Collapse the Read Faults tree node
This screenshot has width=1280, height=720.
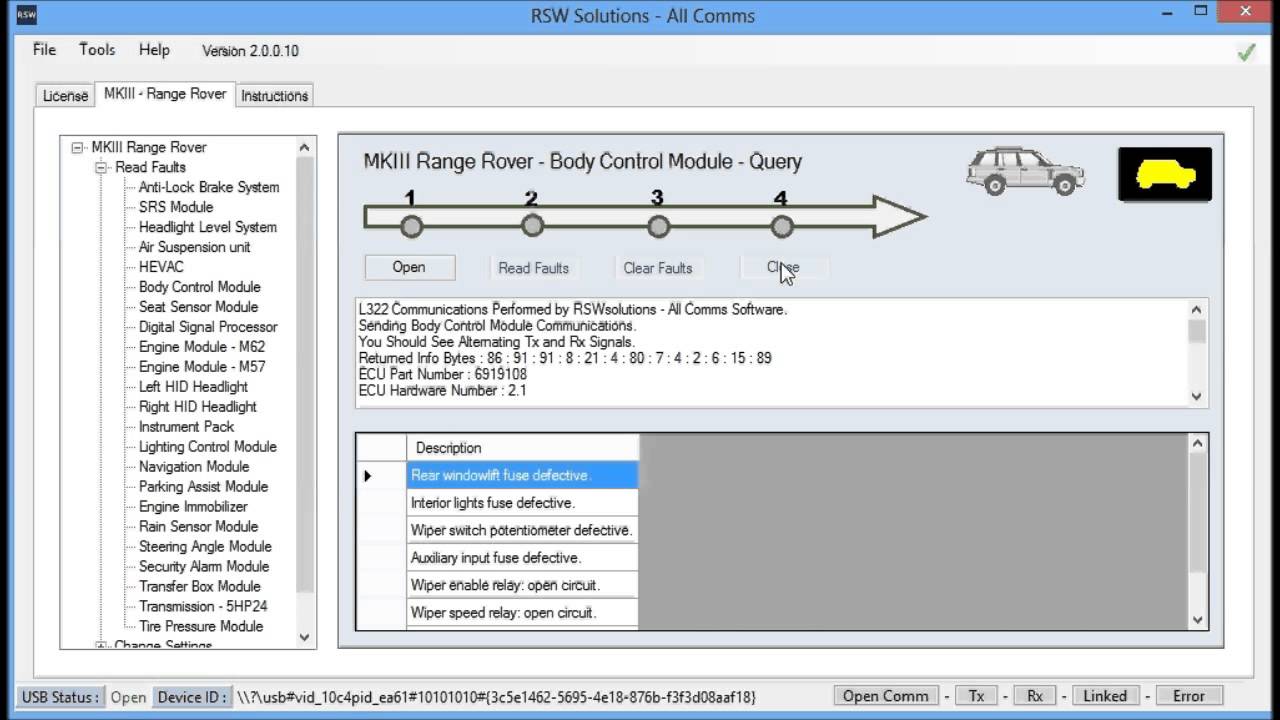point(101,167)
